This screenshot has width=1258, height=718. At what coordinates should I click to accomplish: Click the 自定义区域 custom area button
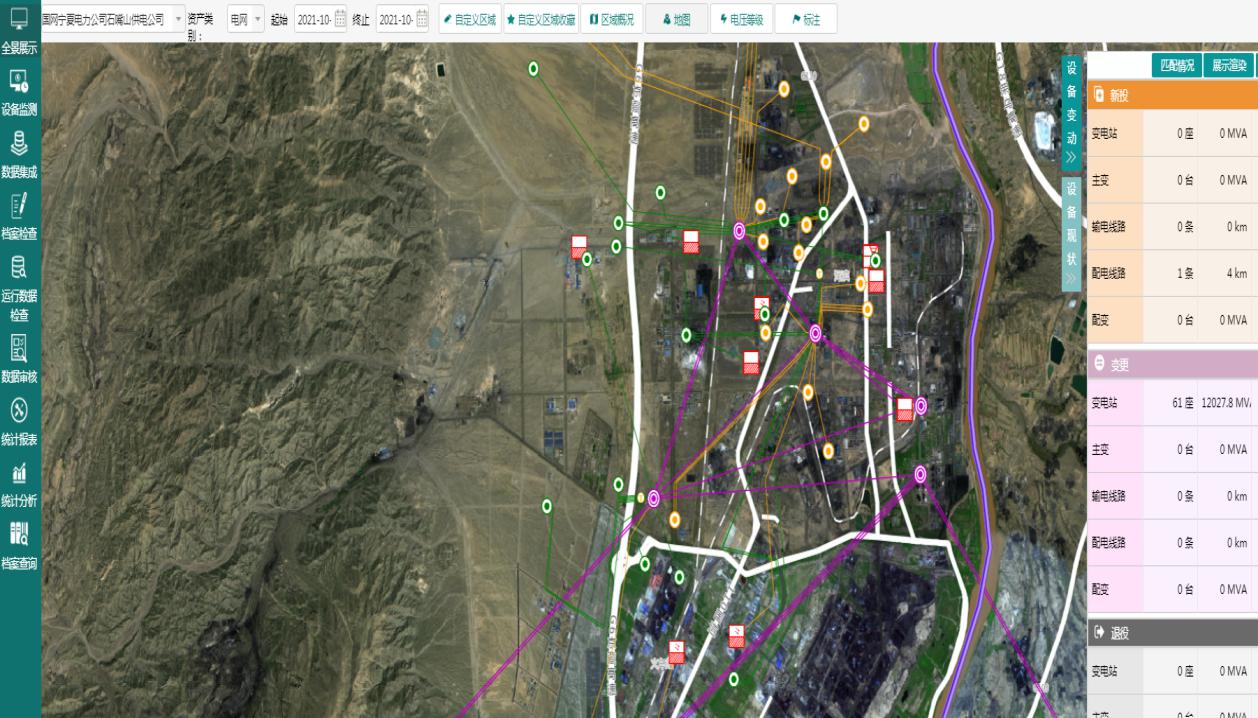pos(470,19)
